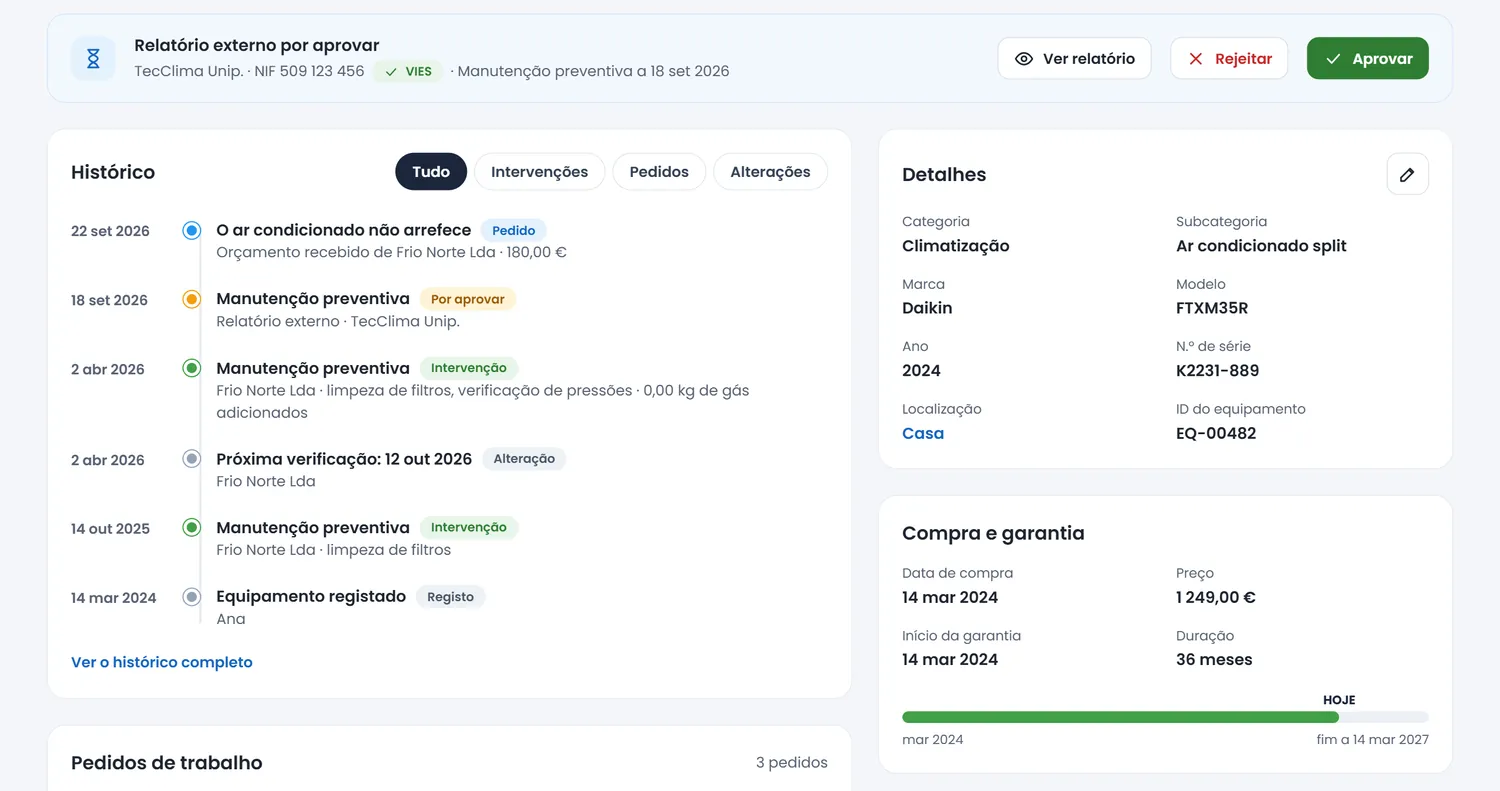Click the 'Registo' badge
1500x791 pixels.
coord(450,597)
